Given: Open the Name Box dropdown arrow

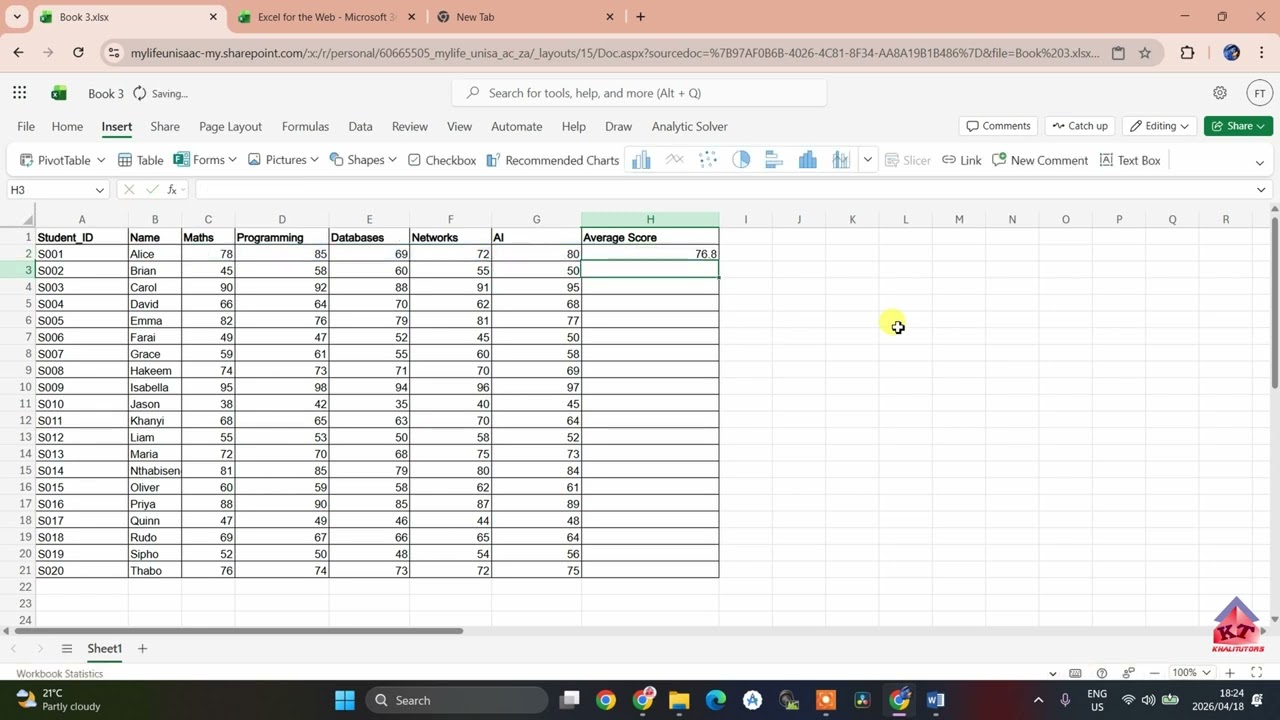Looking at the screenshot, I should click(99, 190).
